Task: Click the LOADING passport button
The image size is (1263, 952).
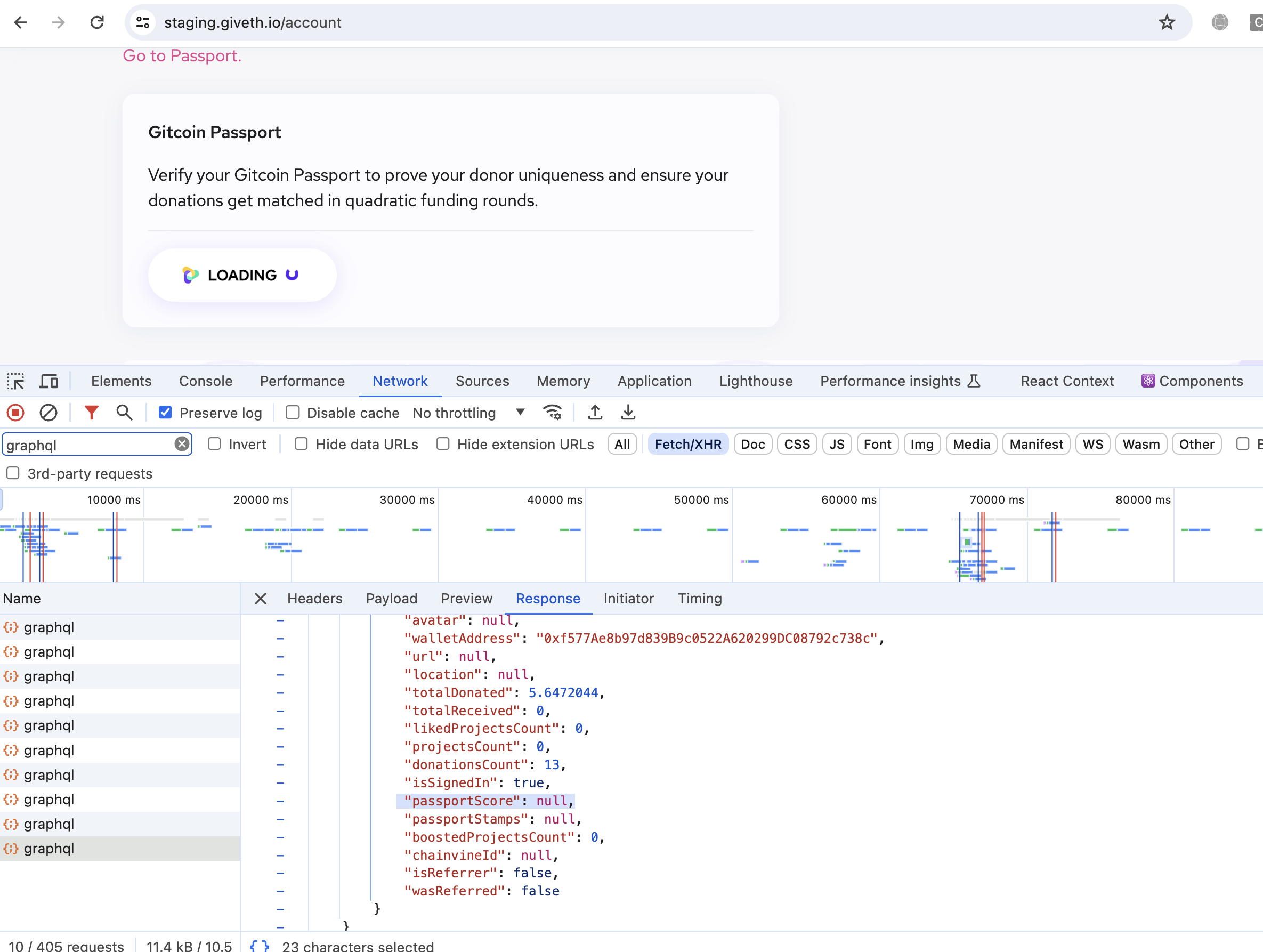Action: pos(242,275)
